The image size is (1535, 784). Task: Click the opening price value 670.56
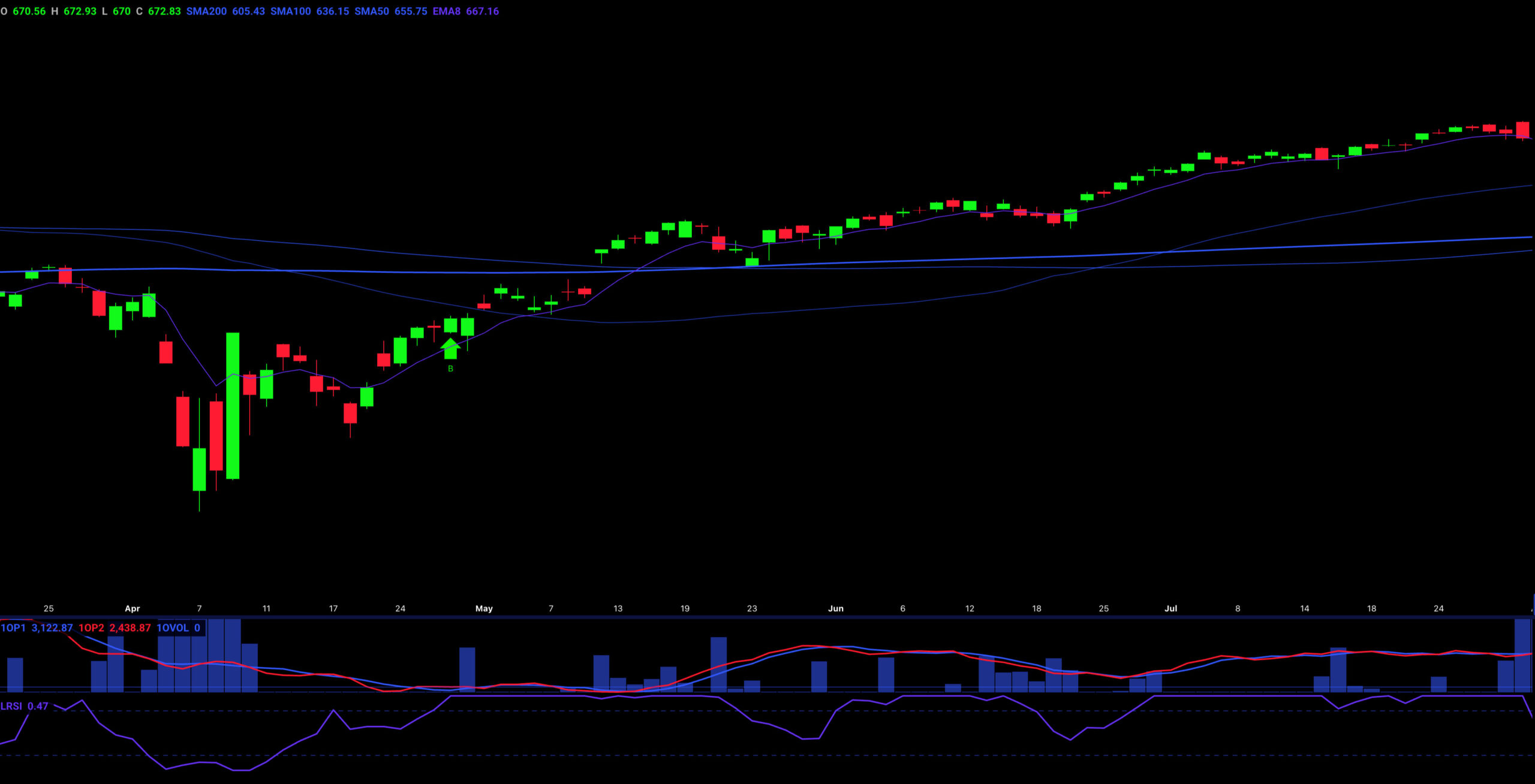coord(29,11)
